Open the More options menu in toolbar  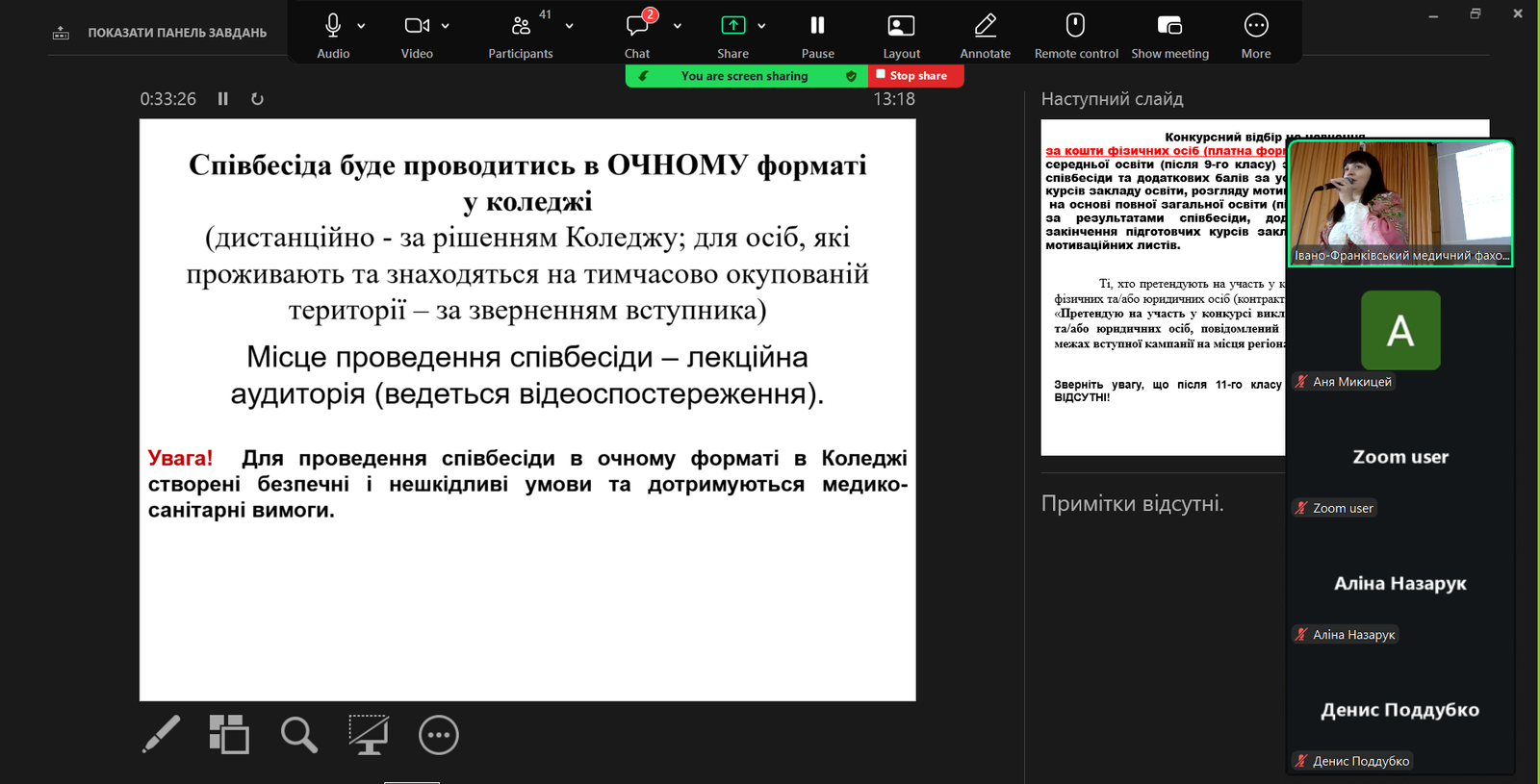1255,26
